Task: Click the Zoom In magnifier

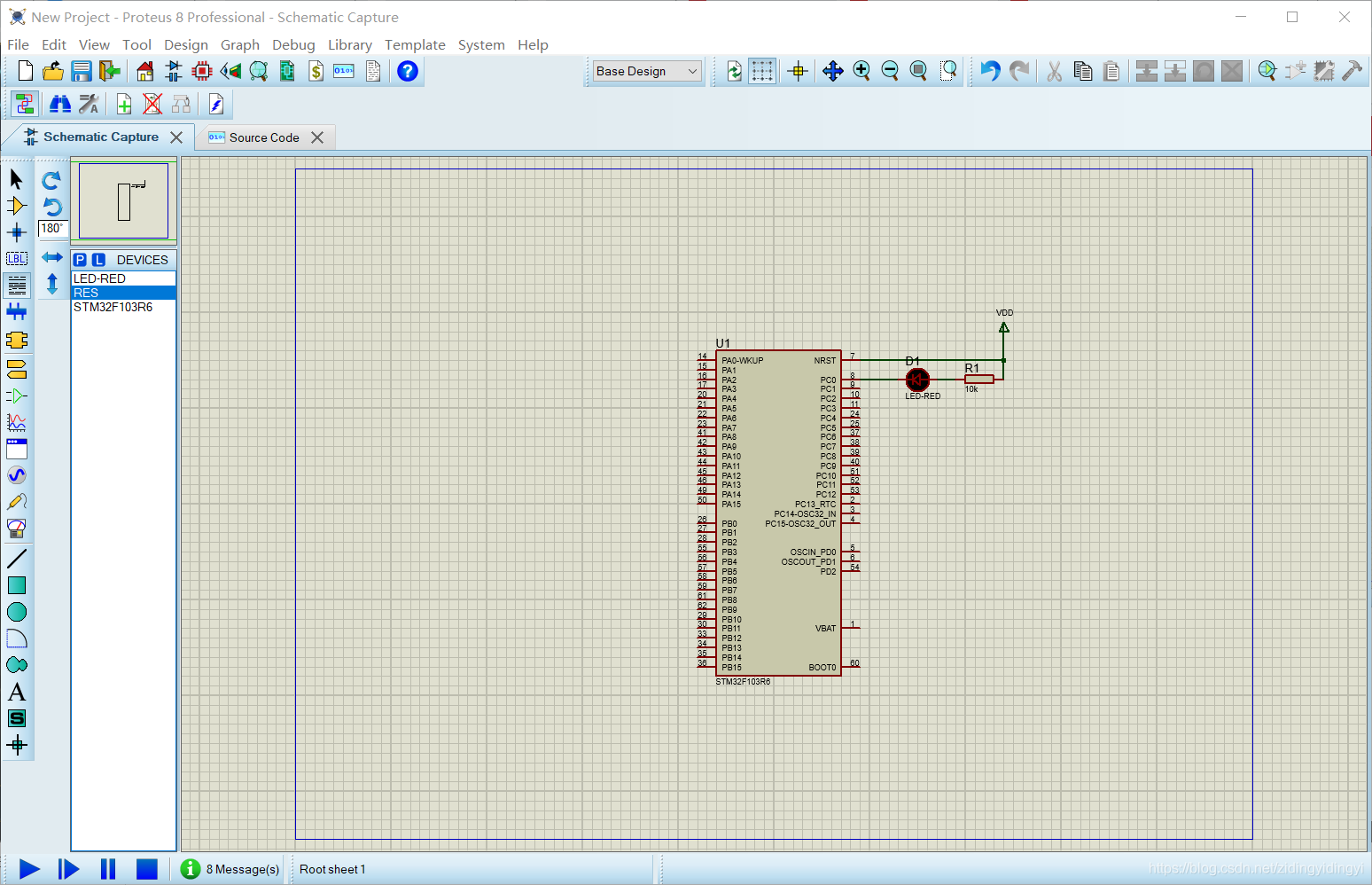Action: point(861,71)
